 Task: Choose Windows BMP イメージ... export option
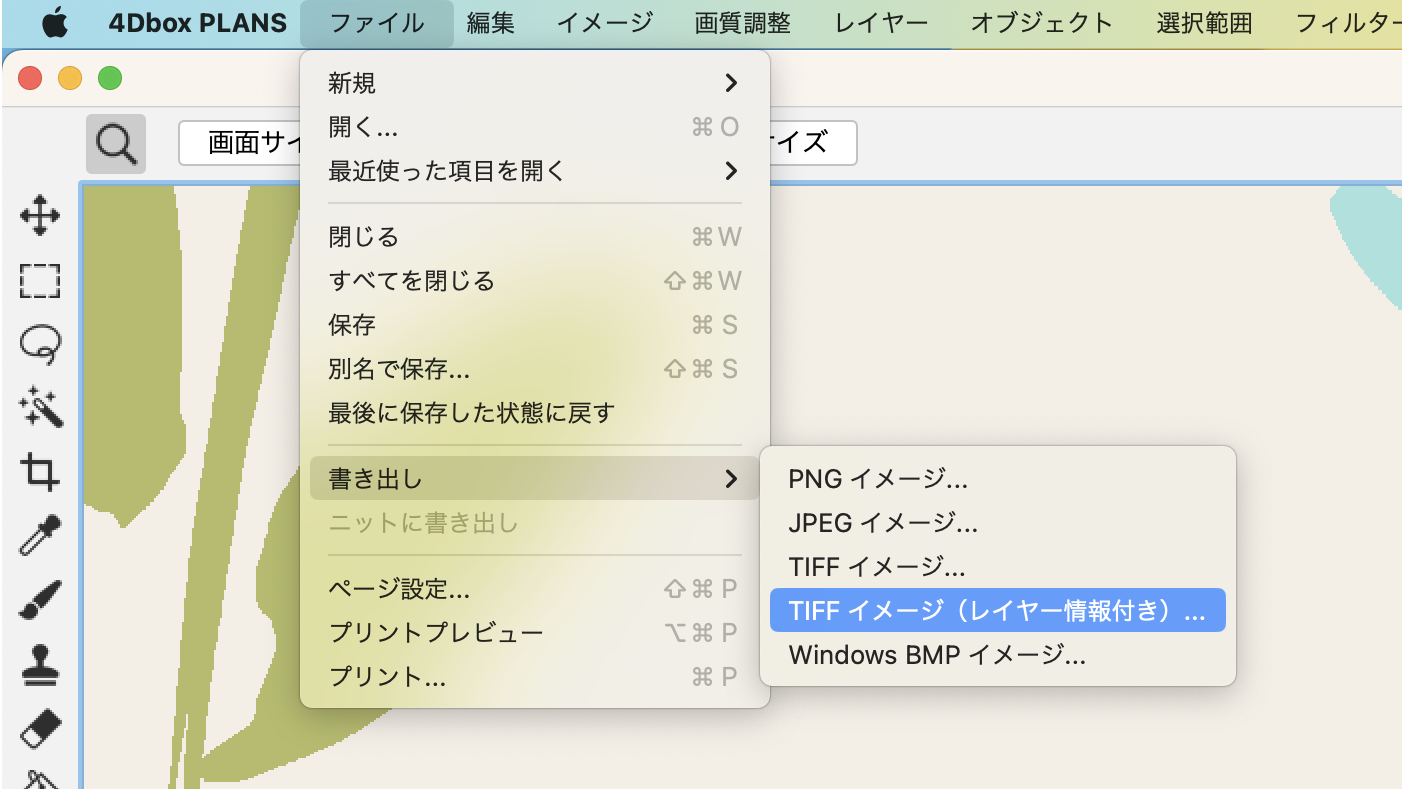tap(936, 655)
